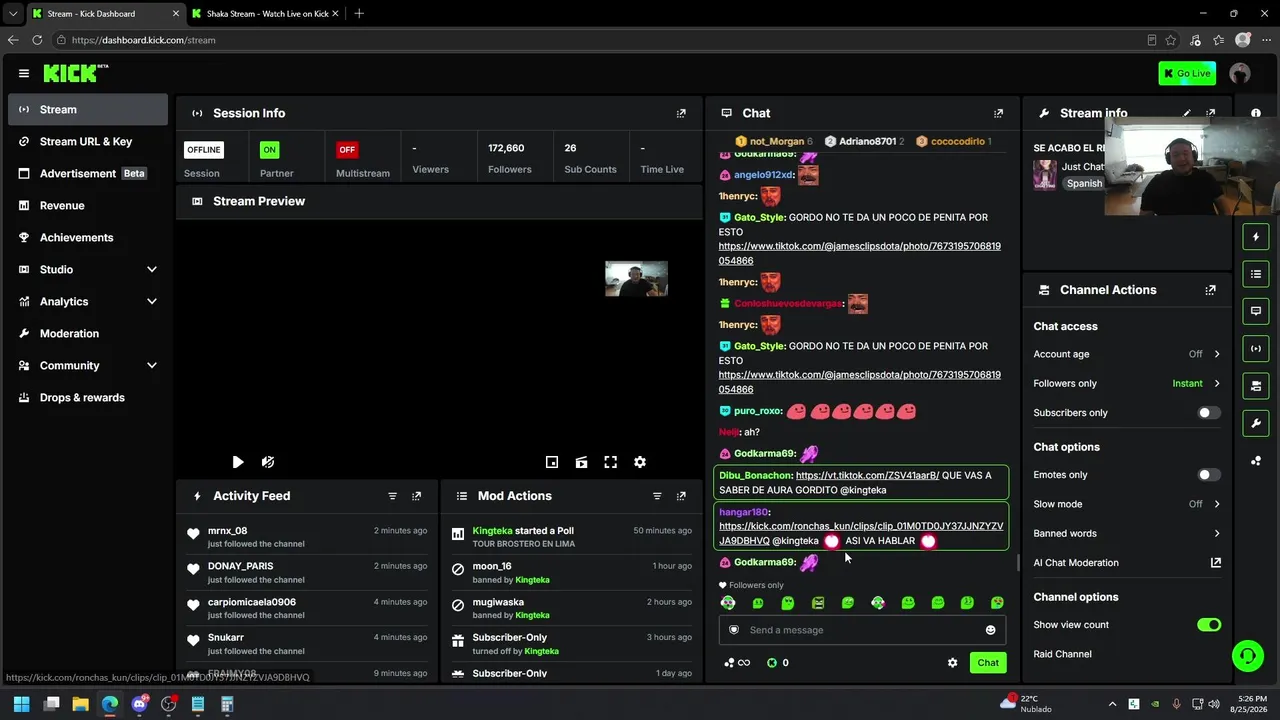Open the lightning bolt panel in right rail
Screen dimensions: 1280x720
pos(1256,237)
